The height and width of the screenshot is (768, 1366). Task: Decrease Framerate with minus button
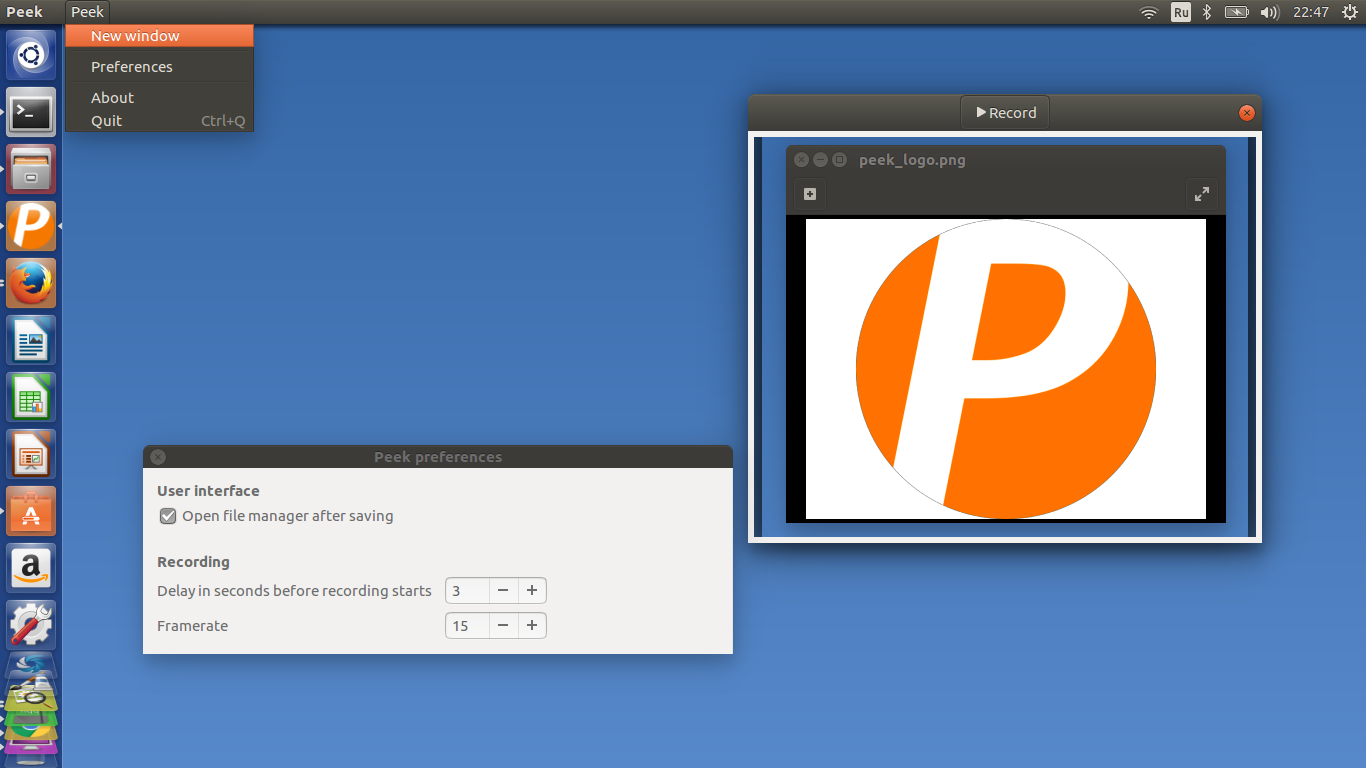click(x=503, y=626)
